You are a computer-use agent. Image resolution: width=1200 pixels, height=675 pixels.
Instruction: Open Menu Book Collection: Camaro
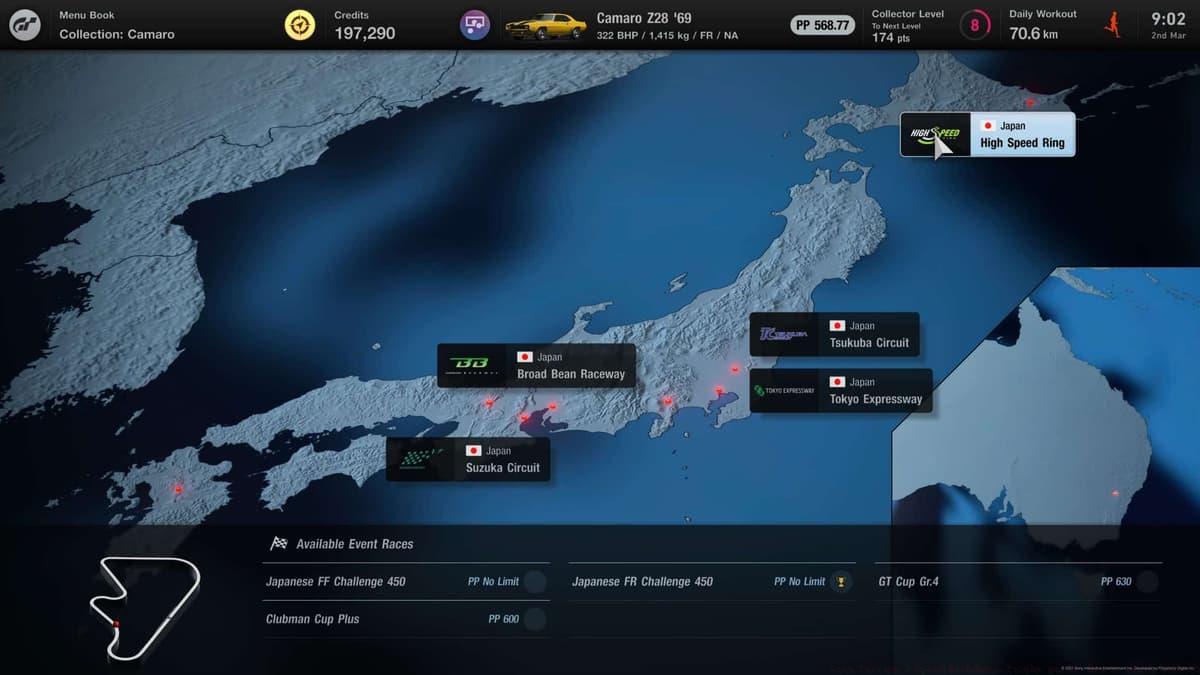pos(116,26)
